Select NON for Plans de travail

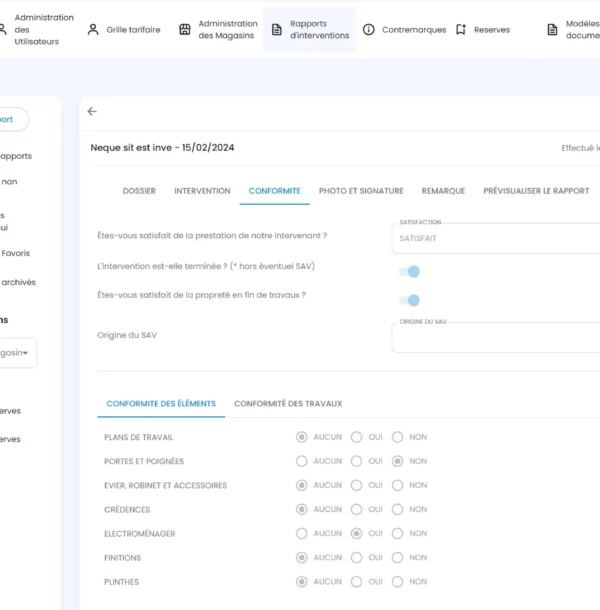click(x=397, y=437)
